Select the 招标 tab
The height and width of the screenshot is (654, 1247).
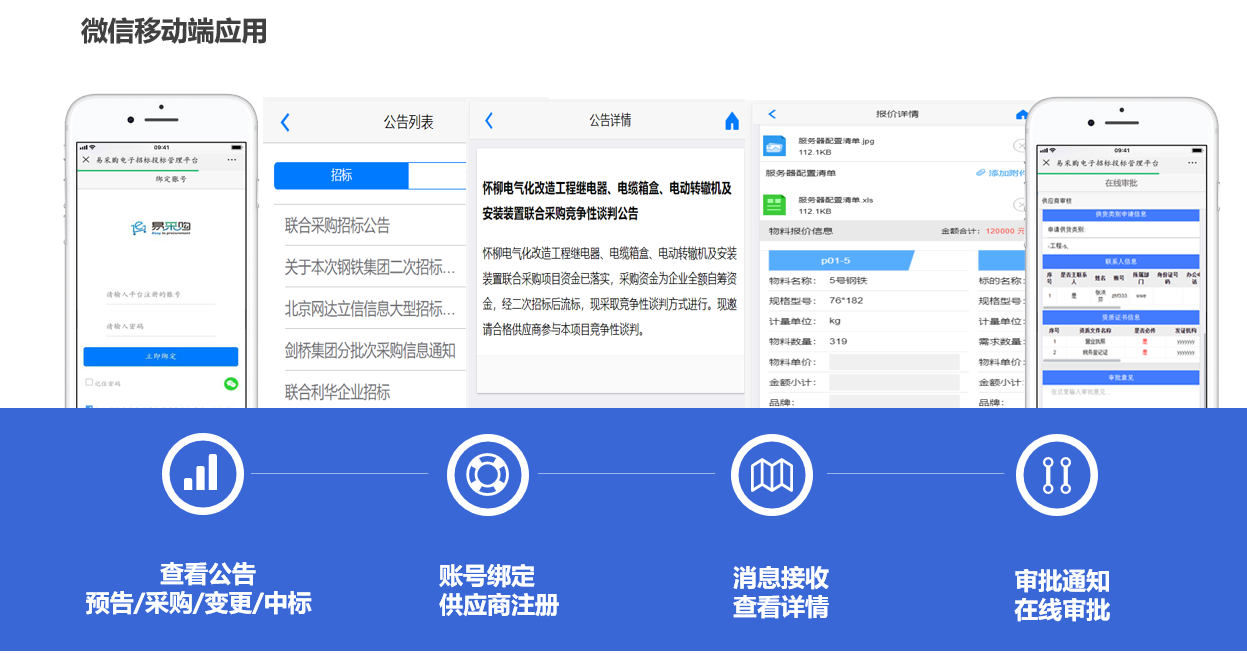[341, 176]
